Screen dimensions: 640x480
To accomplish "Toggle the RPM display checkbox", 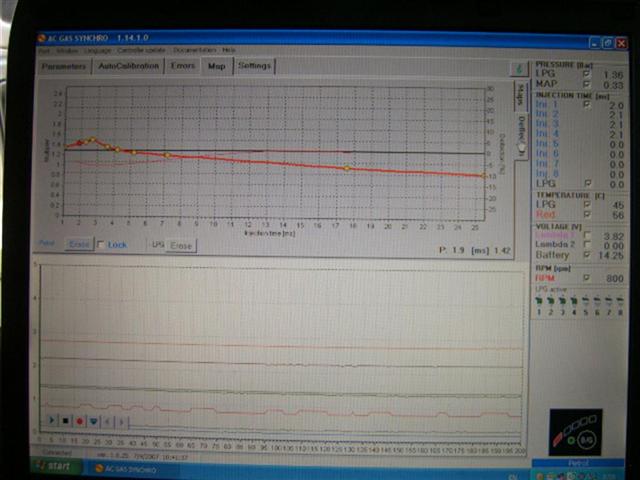I will click(x=587, y=278).
